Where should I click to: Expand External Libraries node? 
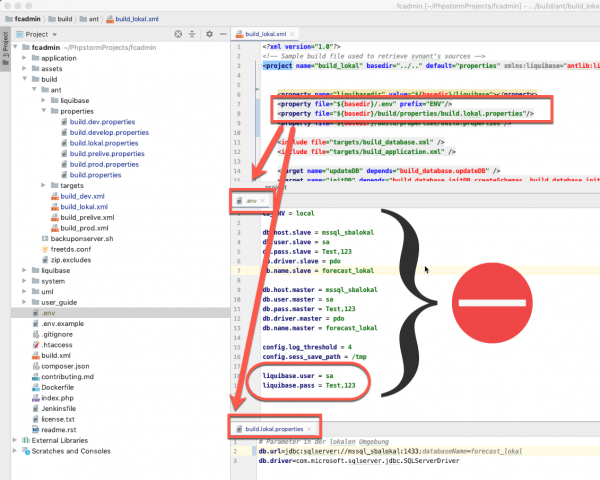pos(14,438)
